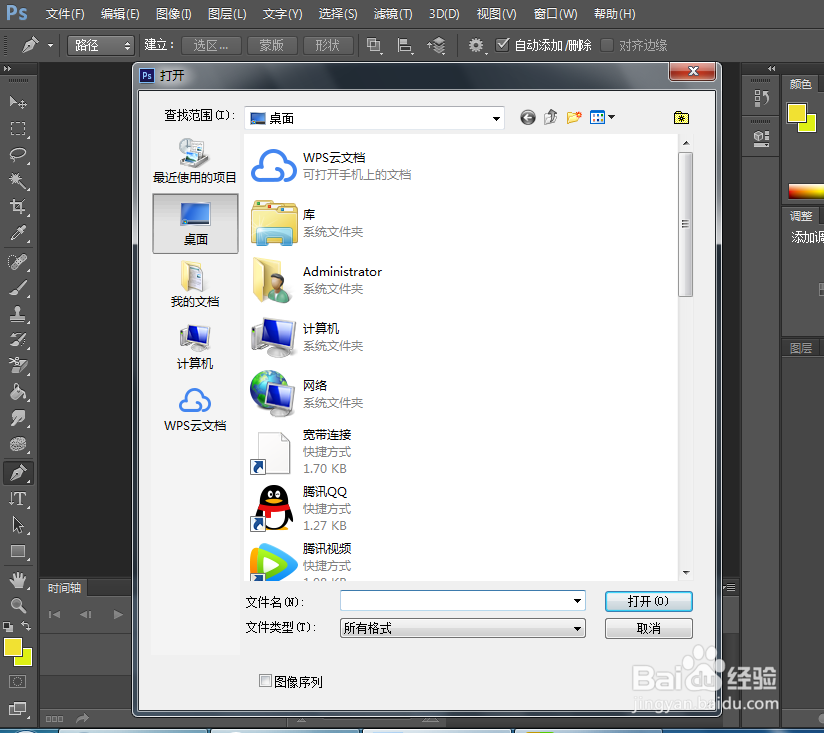Open the Pen tool preset picker arrow
This screenshot has width=824, height=733.
point(50,46)
